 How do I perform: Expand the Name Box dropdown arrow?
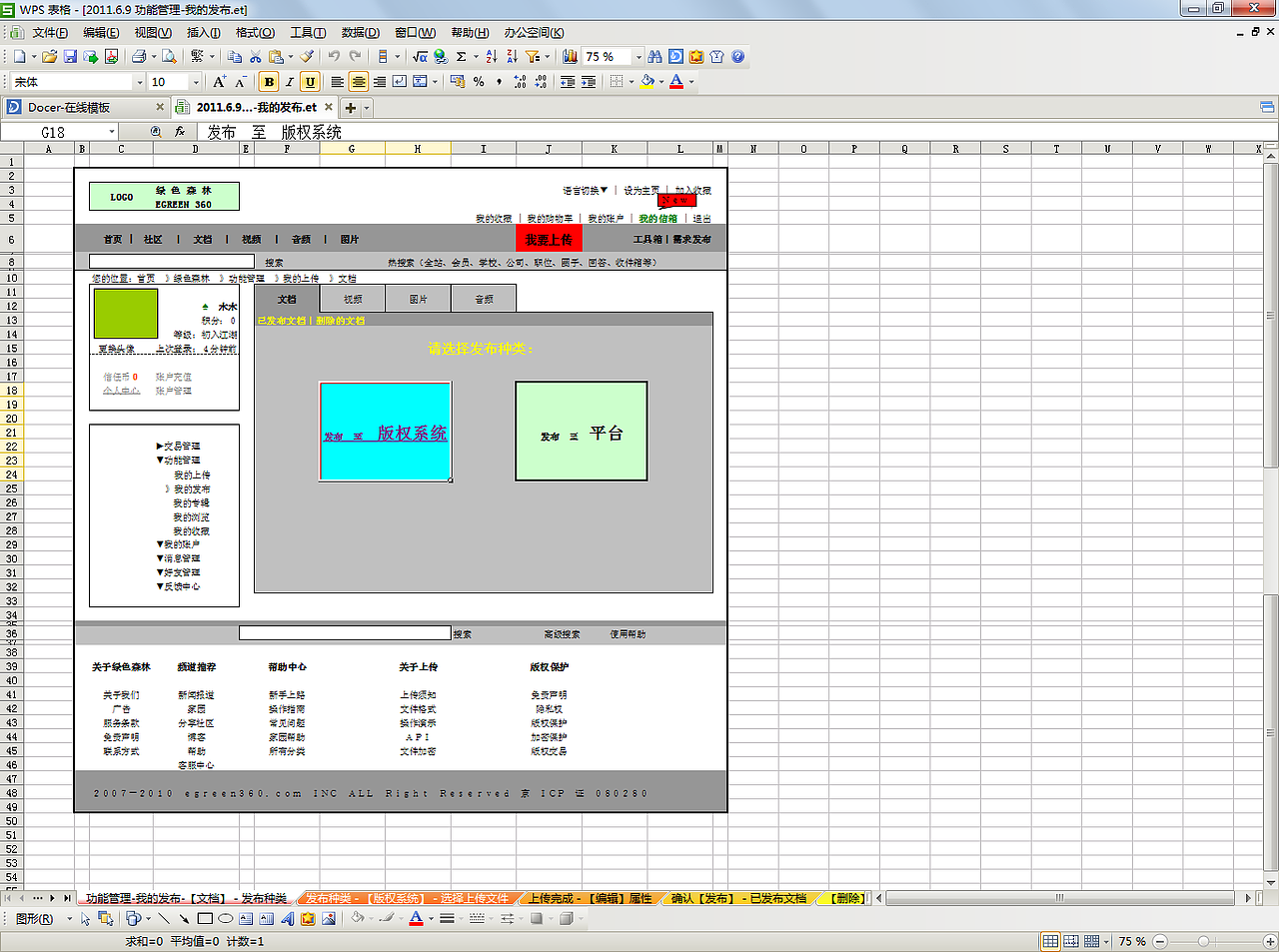[111, 132]
